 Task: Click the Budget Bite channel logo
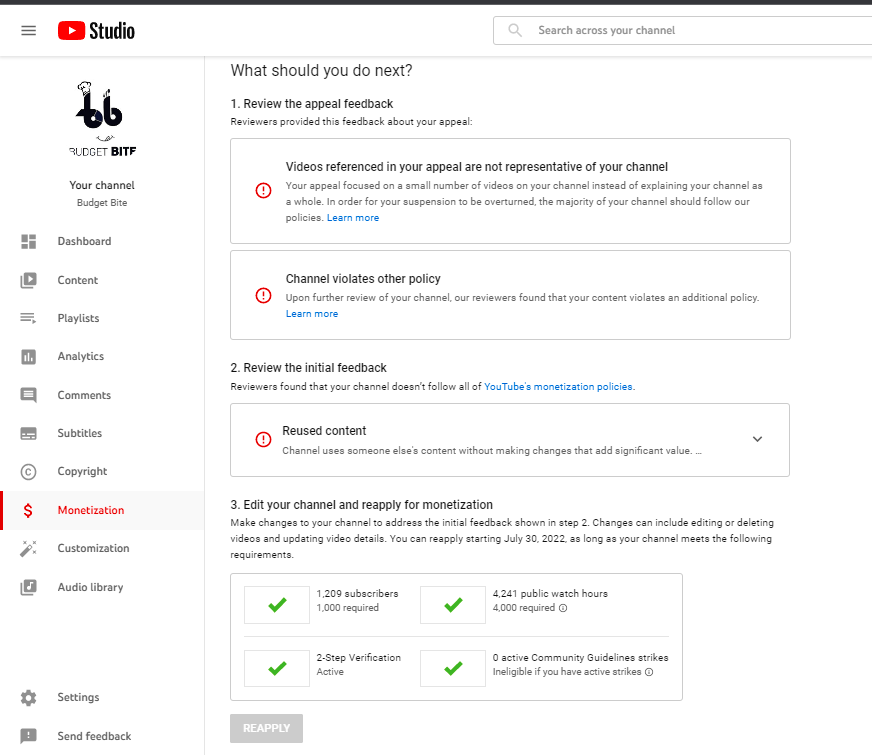102,120
